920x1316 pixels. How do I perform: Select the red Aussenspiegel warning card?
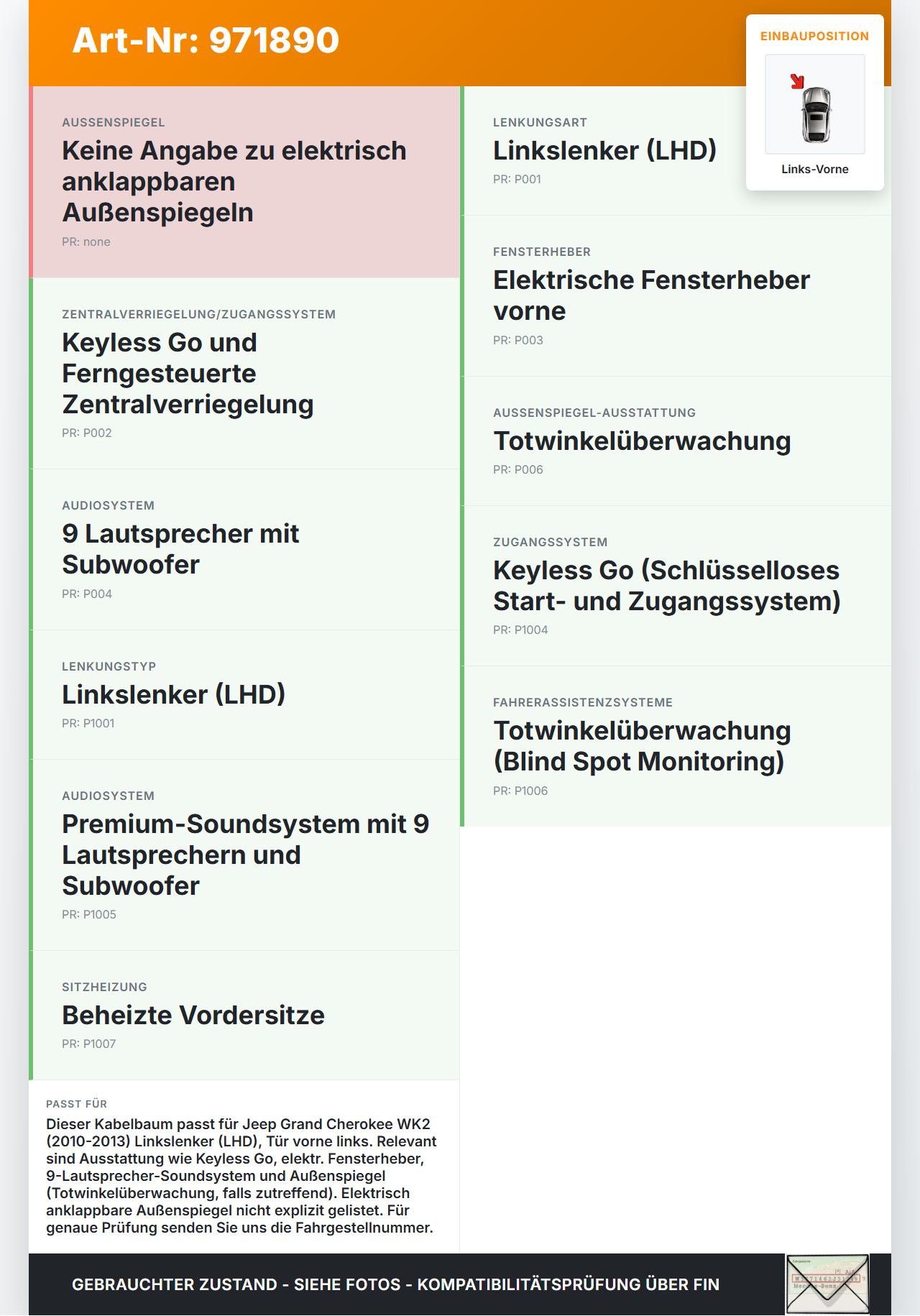(244, 182)
